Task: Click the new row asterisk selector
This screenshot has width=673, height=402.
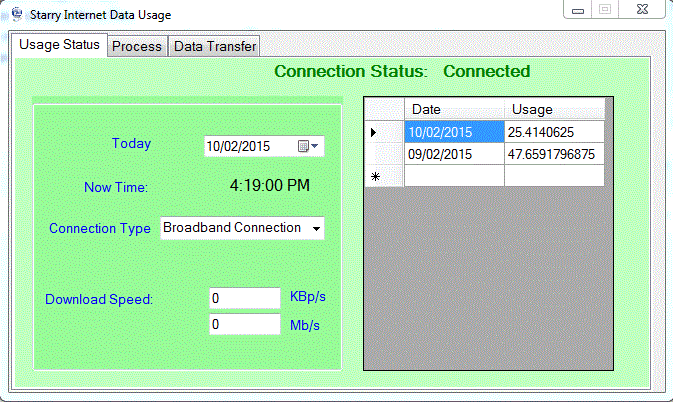Action: (x=384, y=176)
